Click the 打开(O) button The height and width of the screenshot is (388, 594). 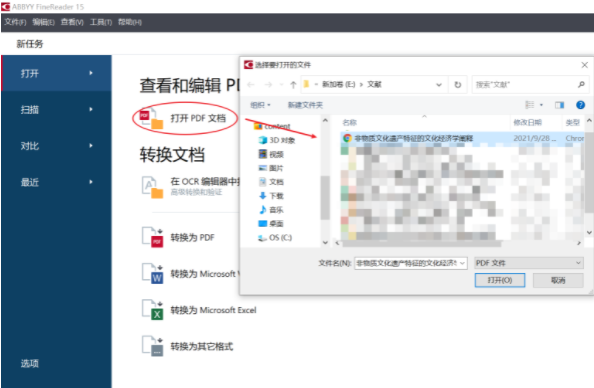coord(500,280)
